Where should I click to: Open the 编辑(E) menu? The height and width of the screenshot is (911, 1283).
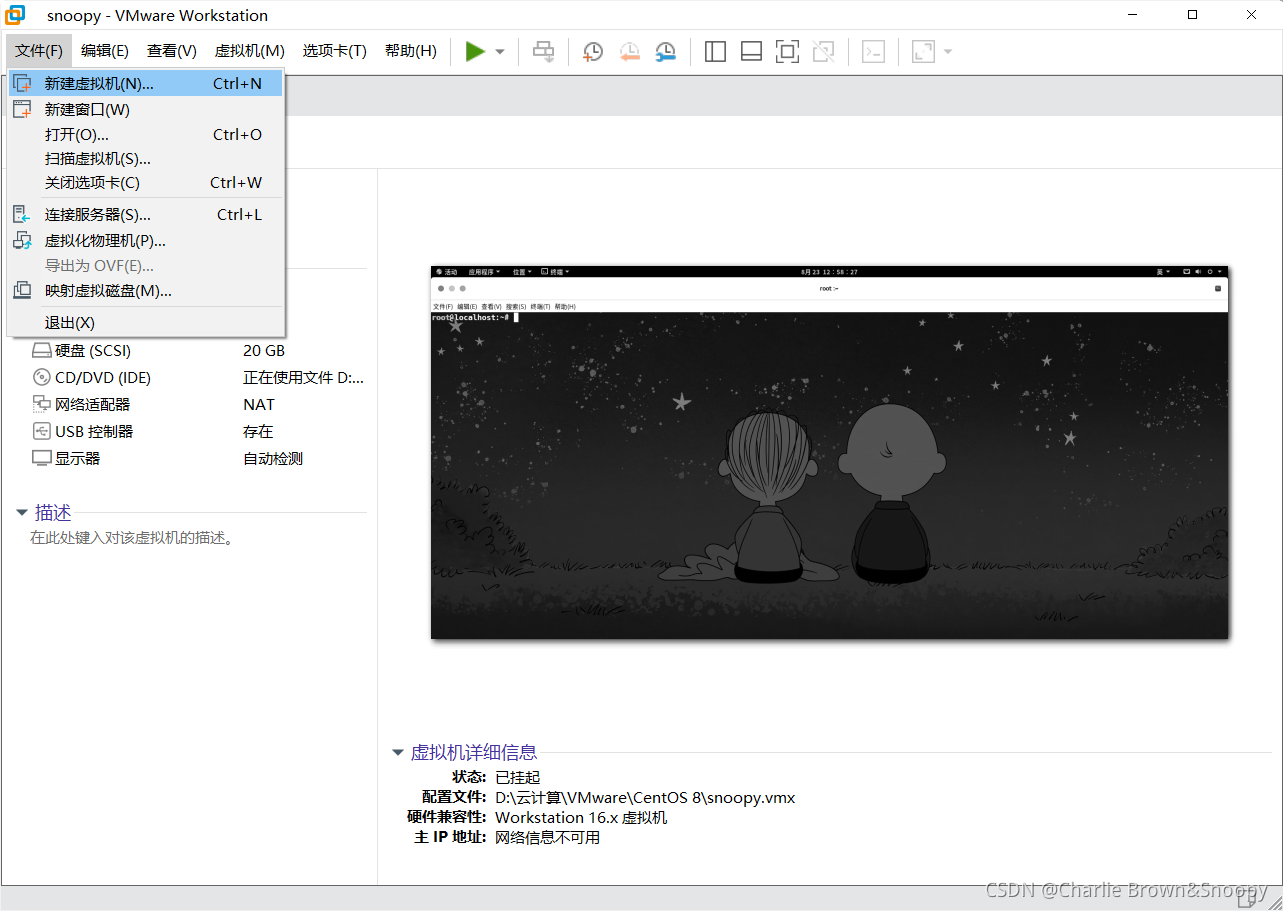[105, 51]
